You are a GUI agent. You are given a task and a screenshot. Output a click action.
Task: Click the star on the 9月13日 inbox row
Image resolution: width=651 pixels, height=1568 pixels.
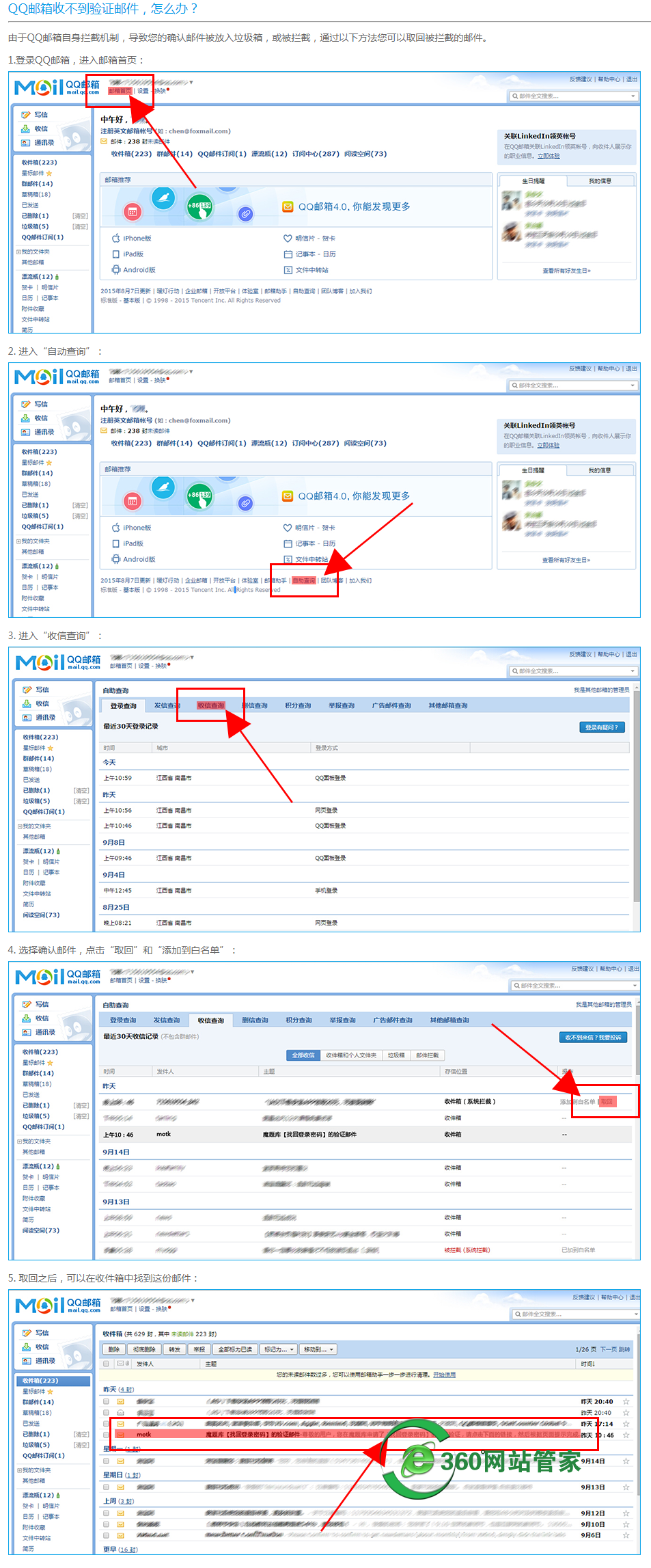[x=626, y=1487]
